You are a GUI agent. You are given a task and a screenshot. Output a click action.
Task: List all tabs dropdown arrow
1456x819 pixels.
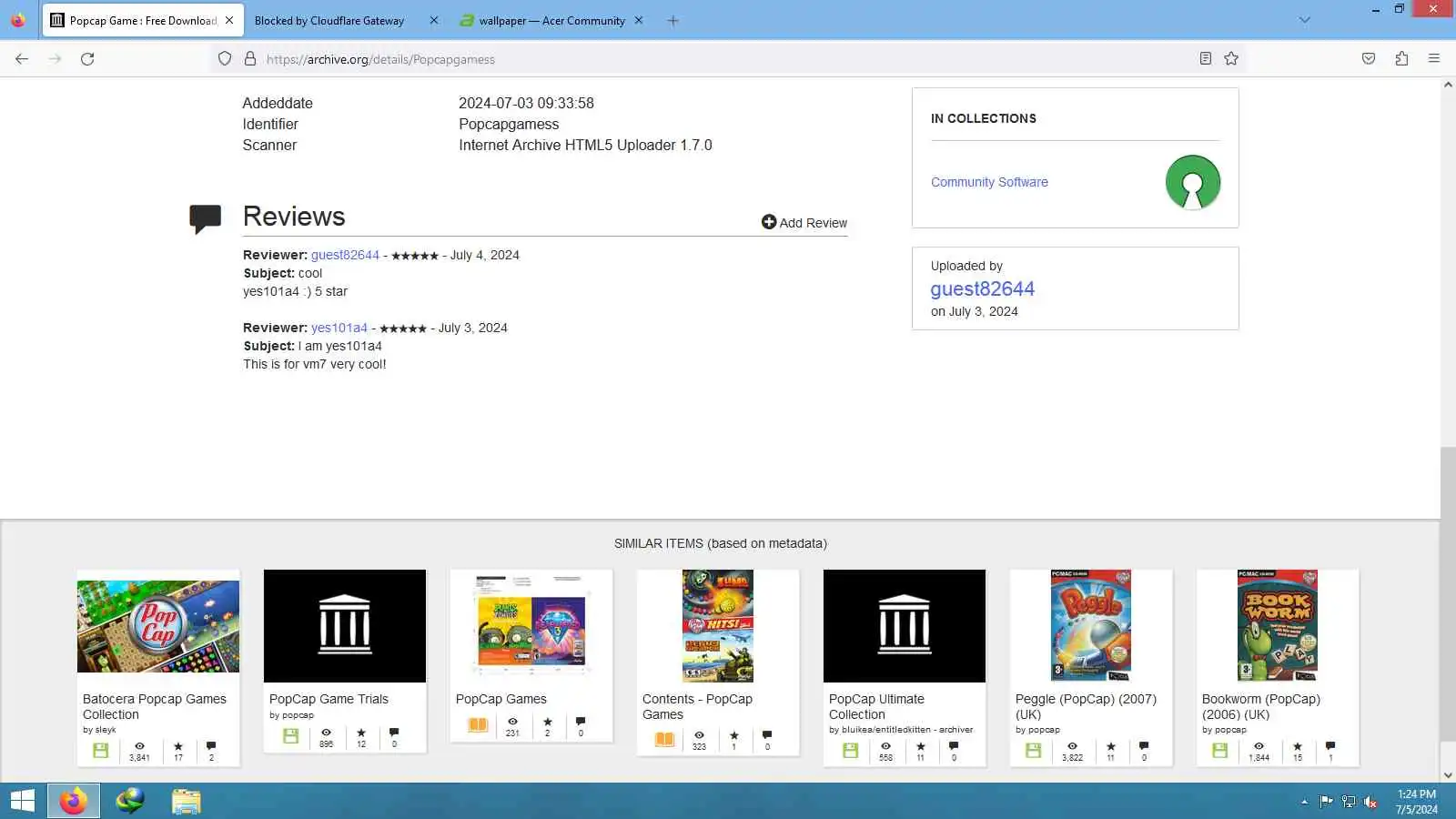(x=1304, y=20)
